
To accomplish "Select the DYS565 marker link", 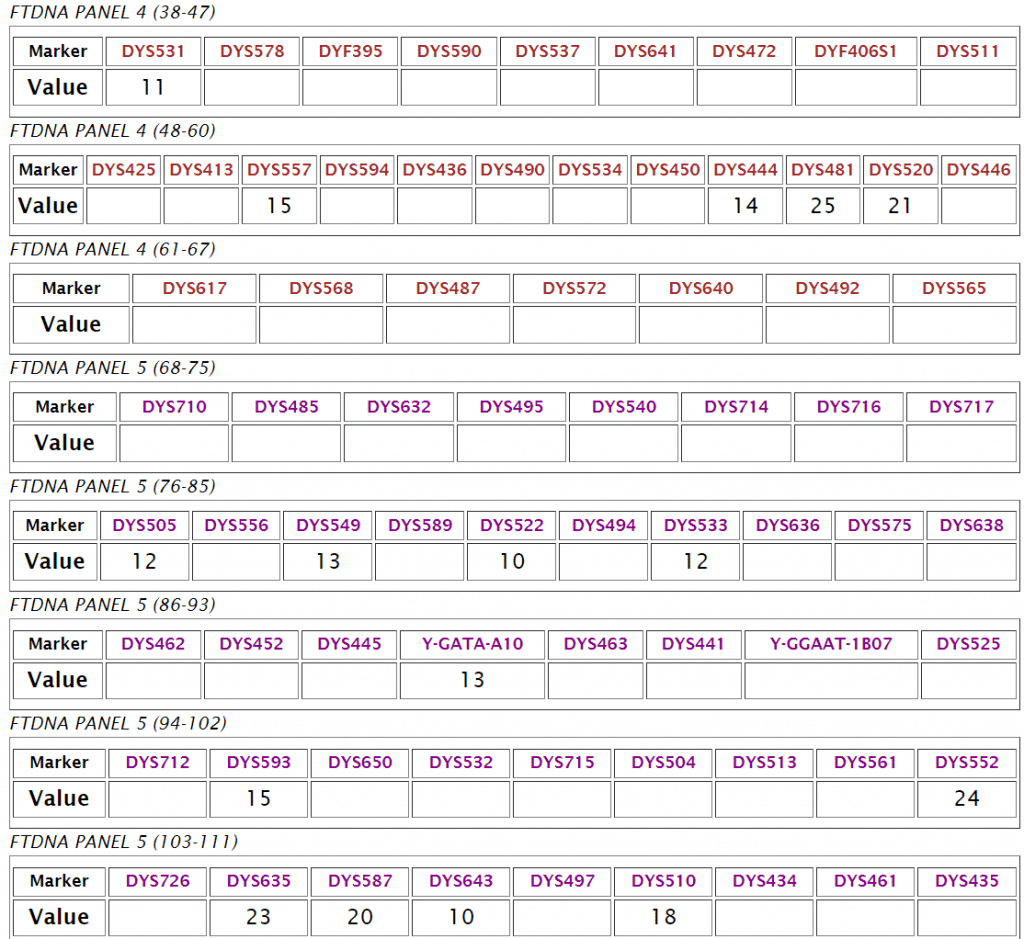I will coord(953,288).
